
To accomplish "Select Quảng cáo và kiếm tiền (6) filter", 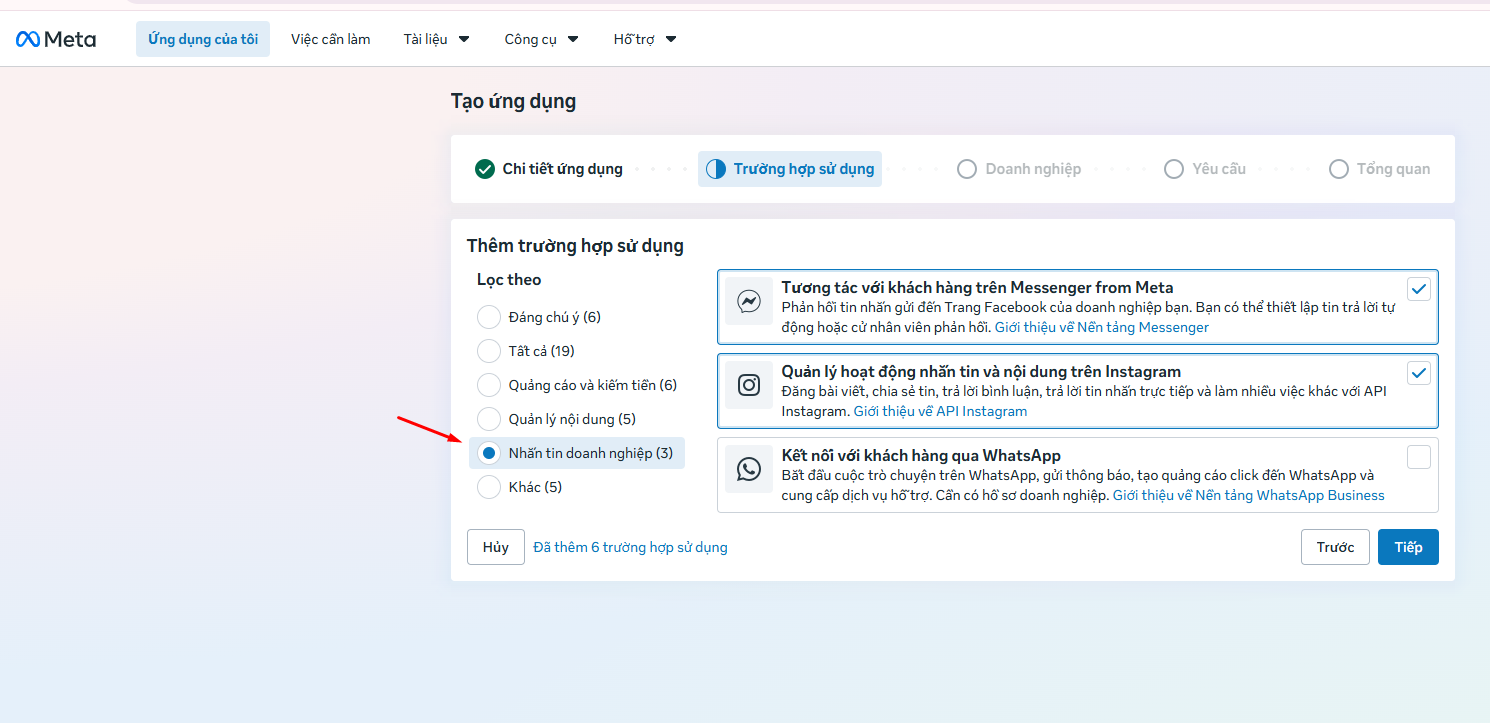I will (x=489, y=385).
